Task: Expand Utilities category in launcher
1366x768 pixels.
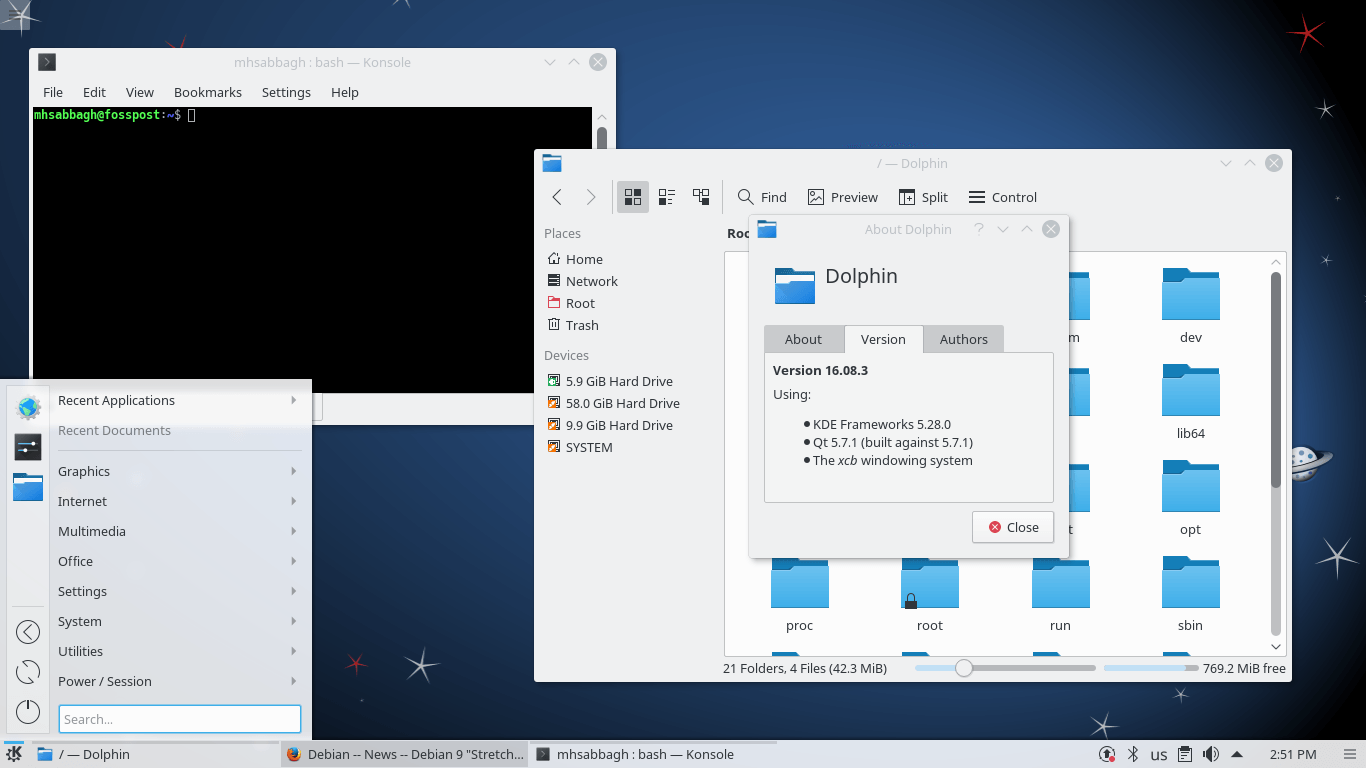Action: [x=178, y=651]
